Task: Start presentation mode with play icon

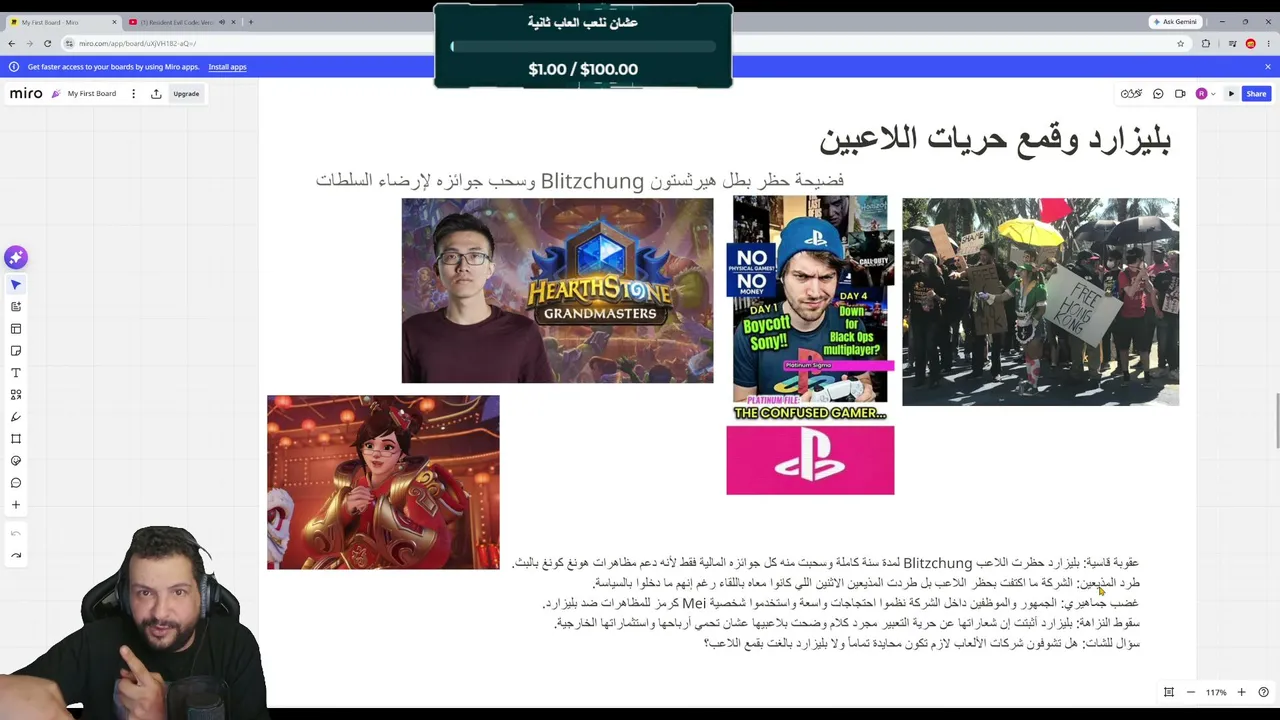Action: [x=1231, y=94]
